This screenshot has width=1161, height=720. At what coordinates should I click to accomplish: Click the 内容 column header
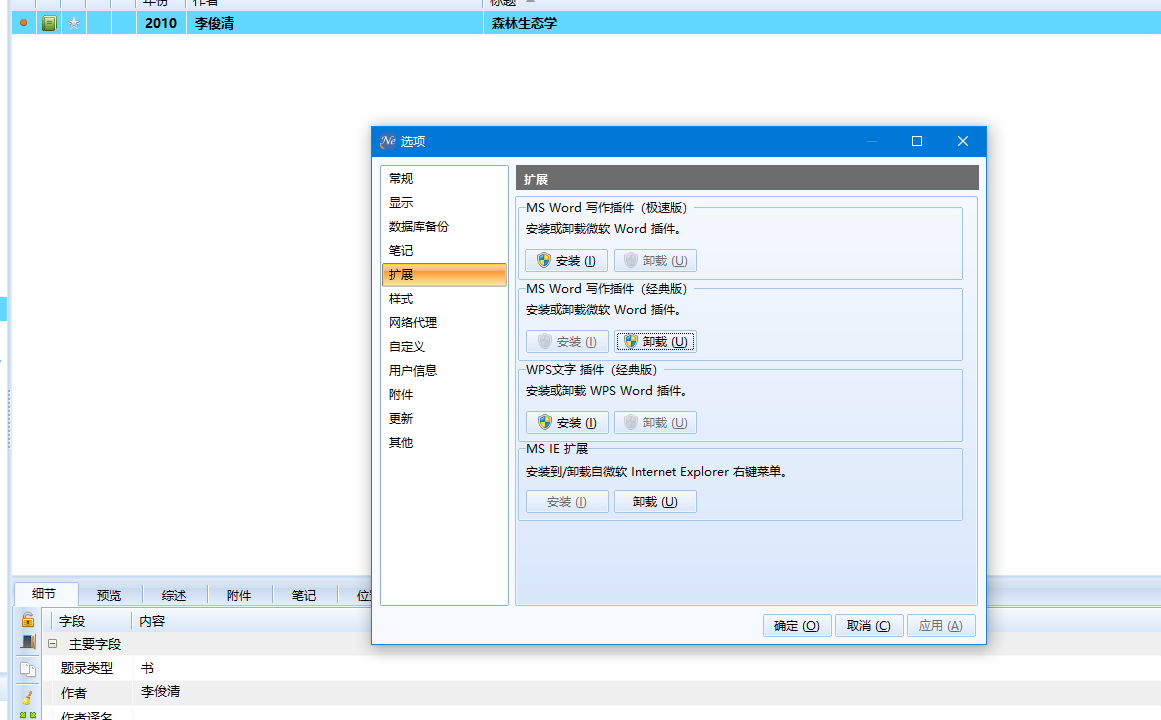pyautogui.click(x=152, y=621)
